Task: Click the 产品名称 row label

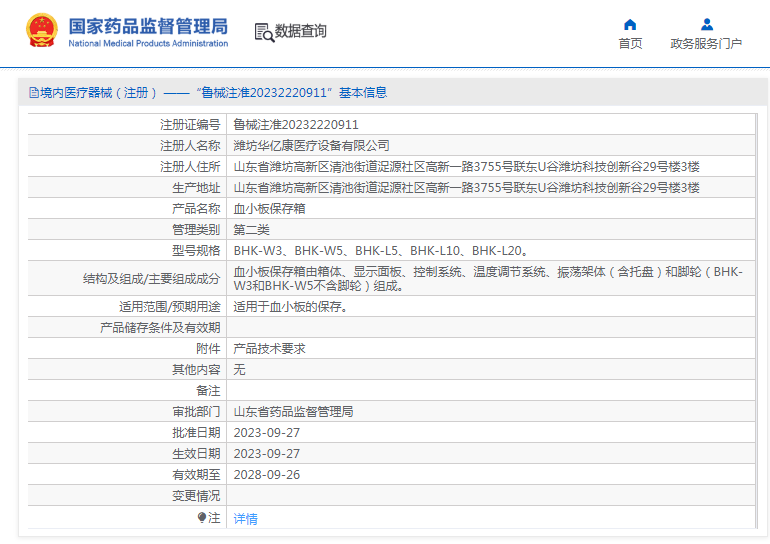Action: click(x=196, y=209)
